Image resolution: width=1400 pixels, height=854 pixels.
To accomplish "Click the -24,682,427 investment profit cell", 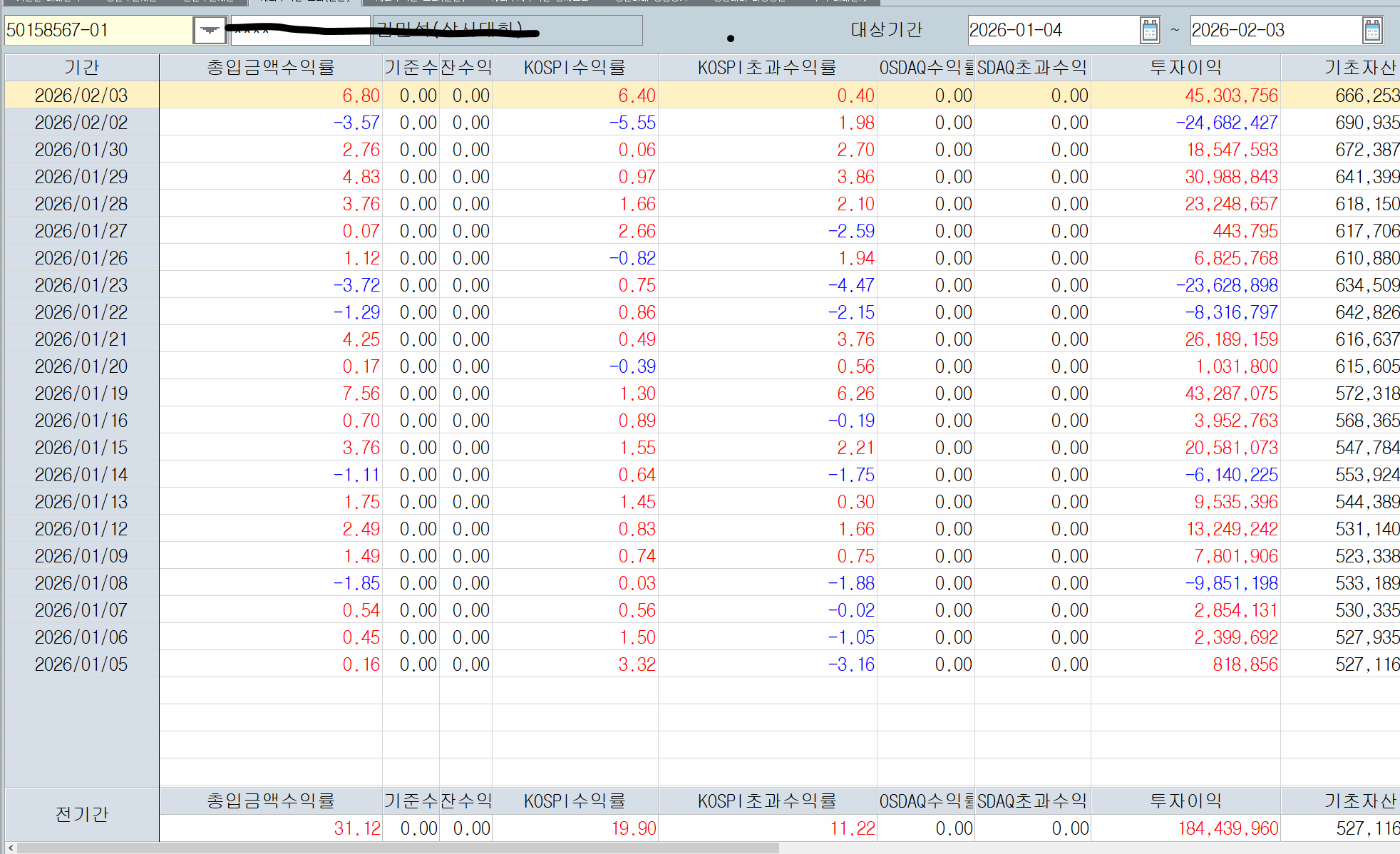I will coord(1226,123).
